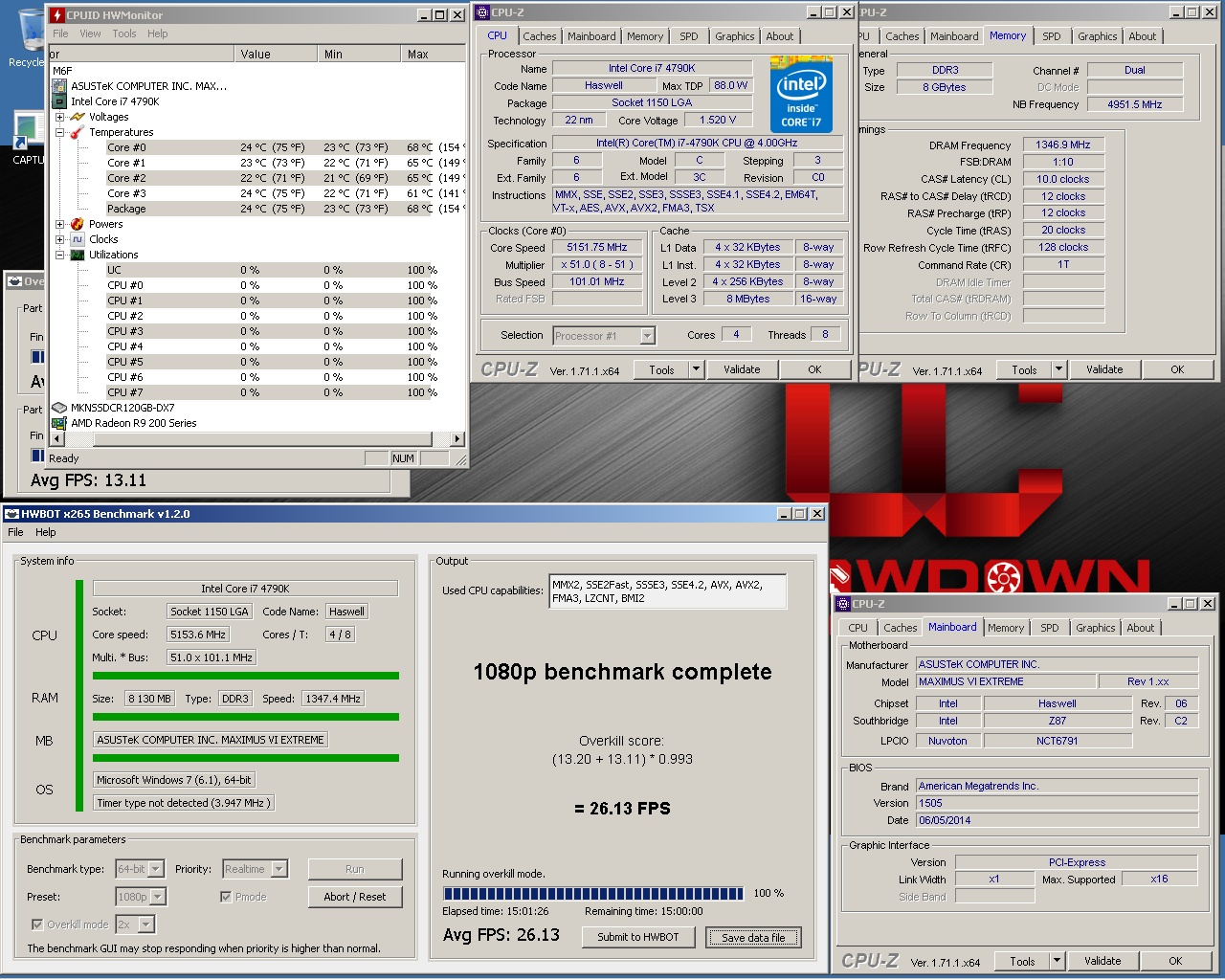
Task: Click the Intel inside Core i7 logo
Action: click(801, 94)
